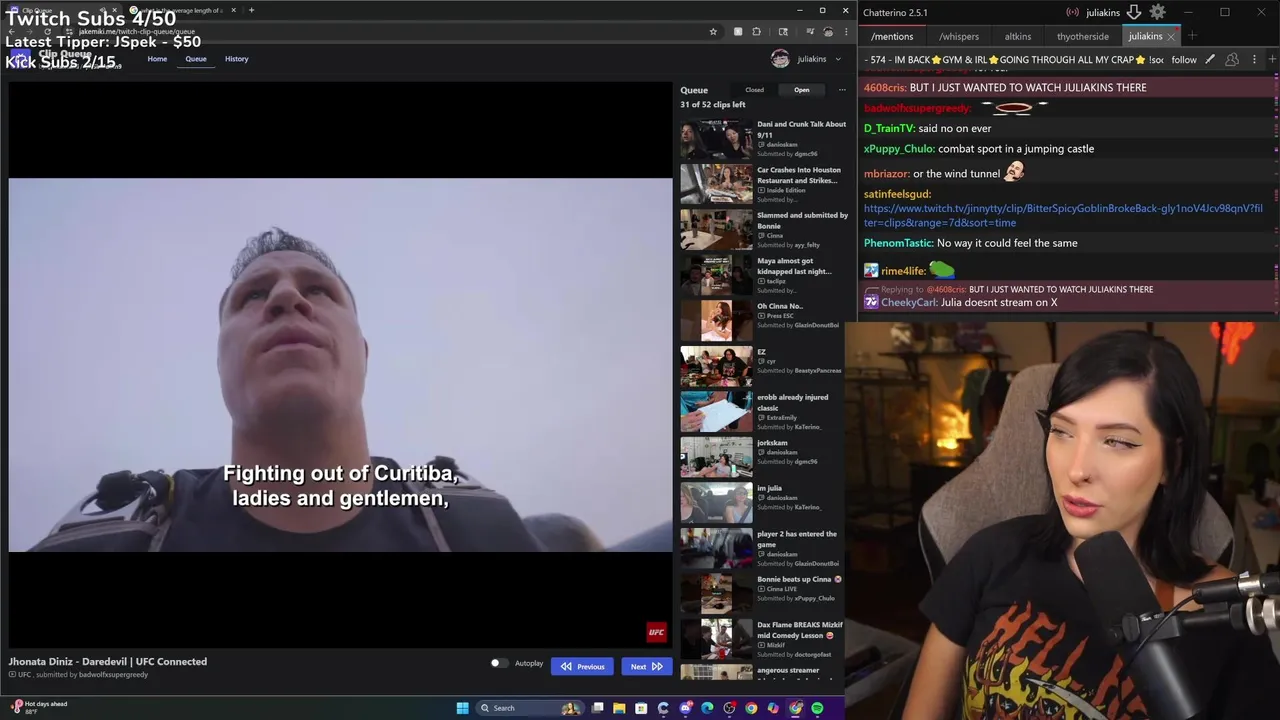
Task: Open File Explorer from the taskbar
Action: (x=619, y=708)
